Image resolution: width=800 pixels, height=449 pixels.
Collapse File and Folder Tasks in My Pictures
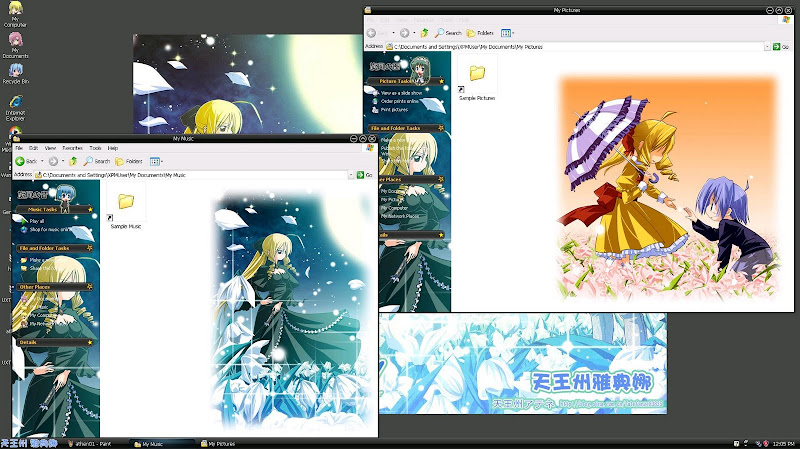click(441, 128)
